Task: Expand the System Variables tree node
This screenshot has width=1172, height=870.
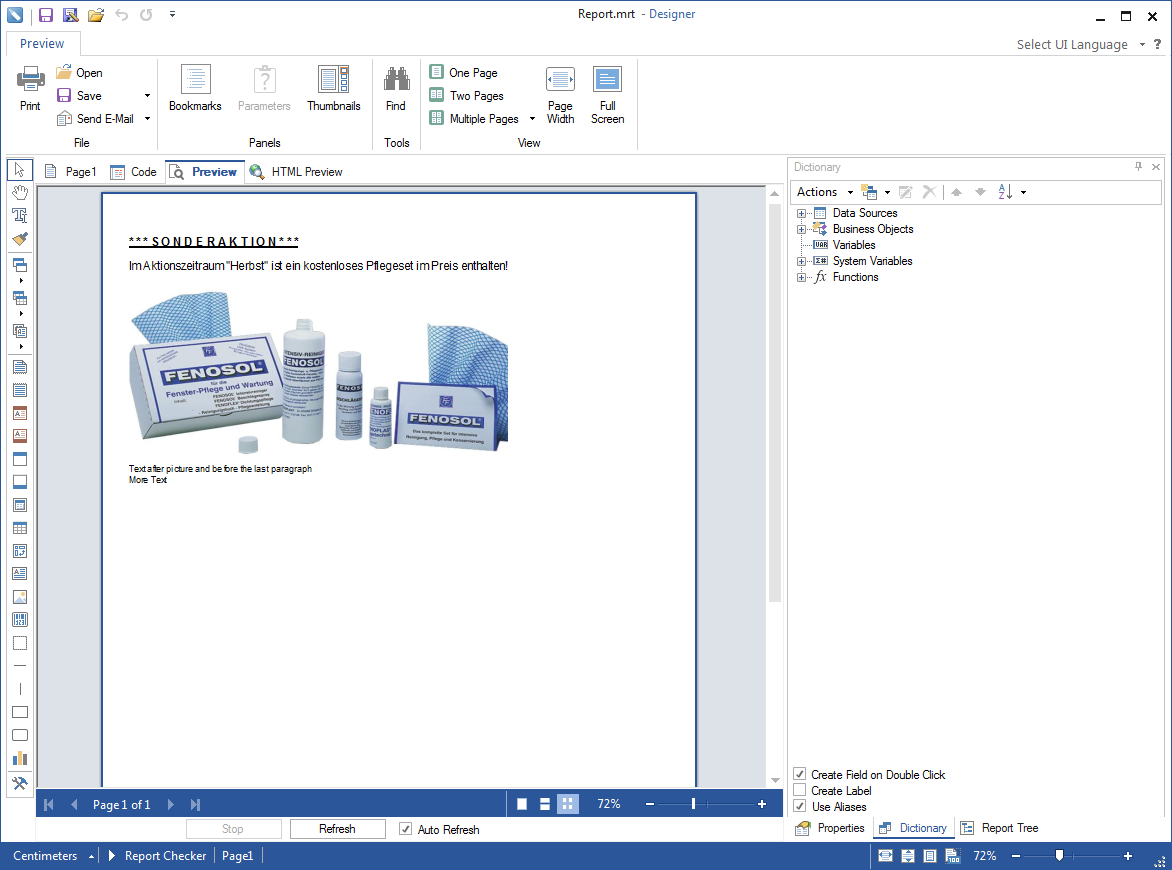Action: pyautogui.click(x=801, y=262)
